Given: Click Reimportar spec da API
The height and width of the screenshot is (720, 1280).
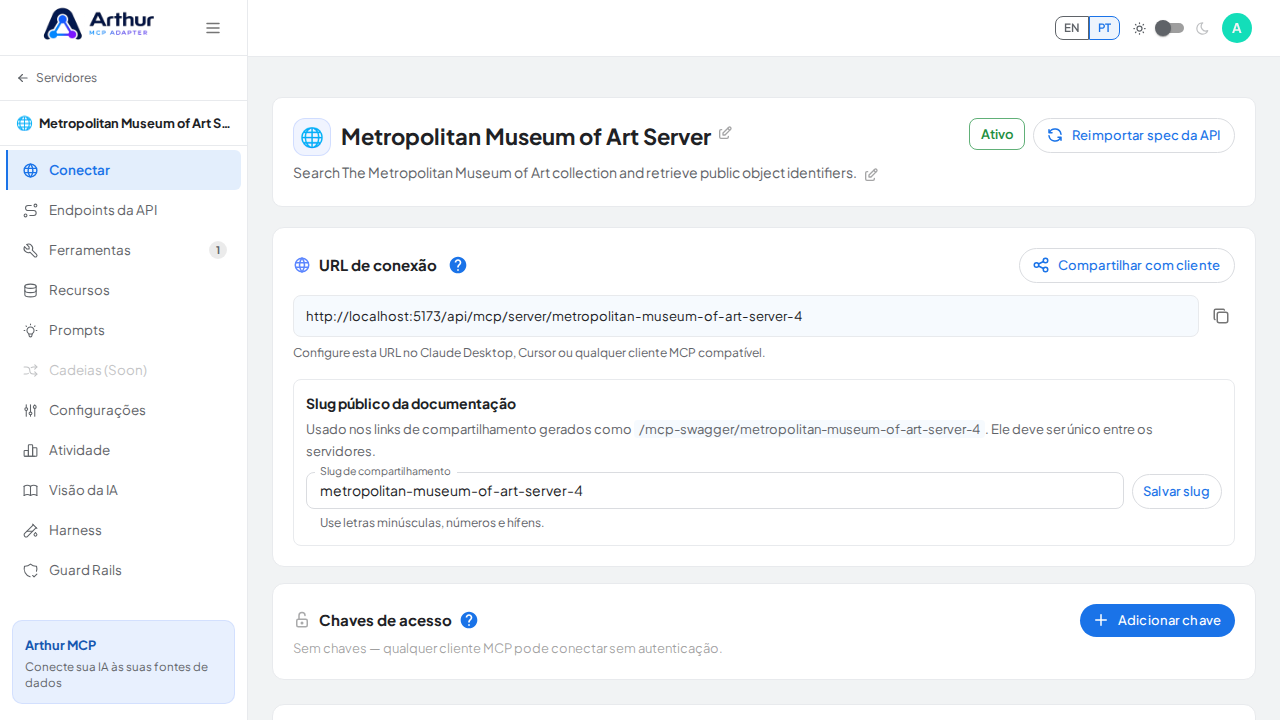Looking at the screenshot, I should tap(1134, 135).
